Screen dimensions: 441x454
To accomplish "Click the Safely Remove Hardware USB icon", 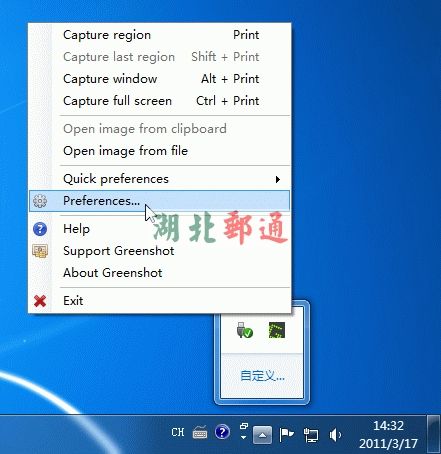I will tap(245, 330).
